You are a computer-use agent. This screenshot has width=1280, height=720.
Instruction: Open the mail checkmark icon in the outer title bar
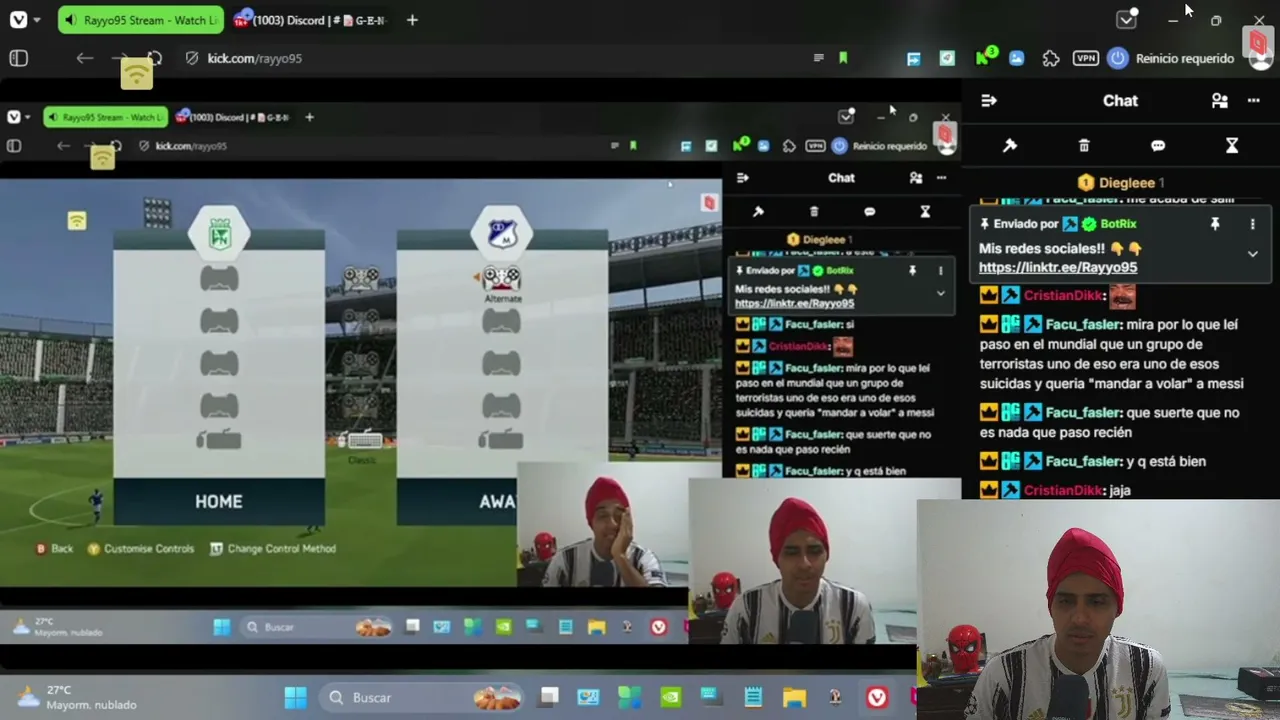coord(1126,19)
